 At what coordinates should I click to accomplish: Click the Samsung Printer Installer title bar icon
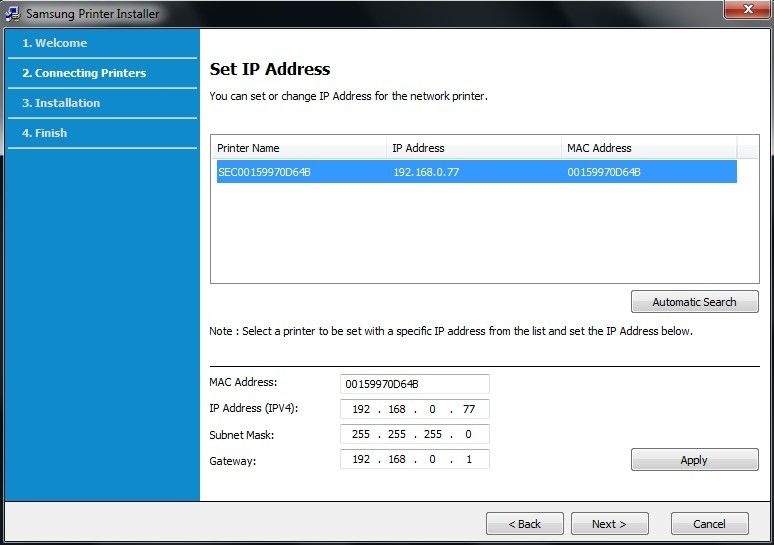pyautogui.click(x=12, y=13)
